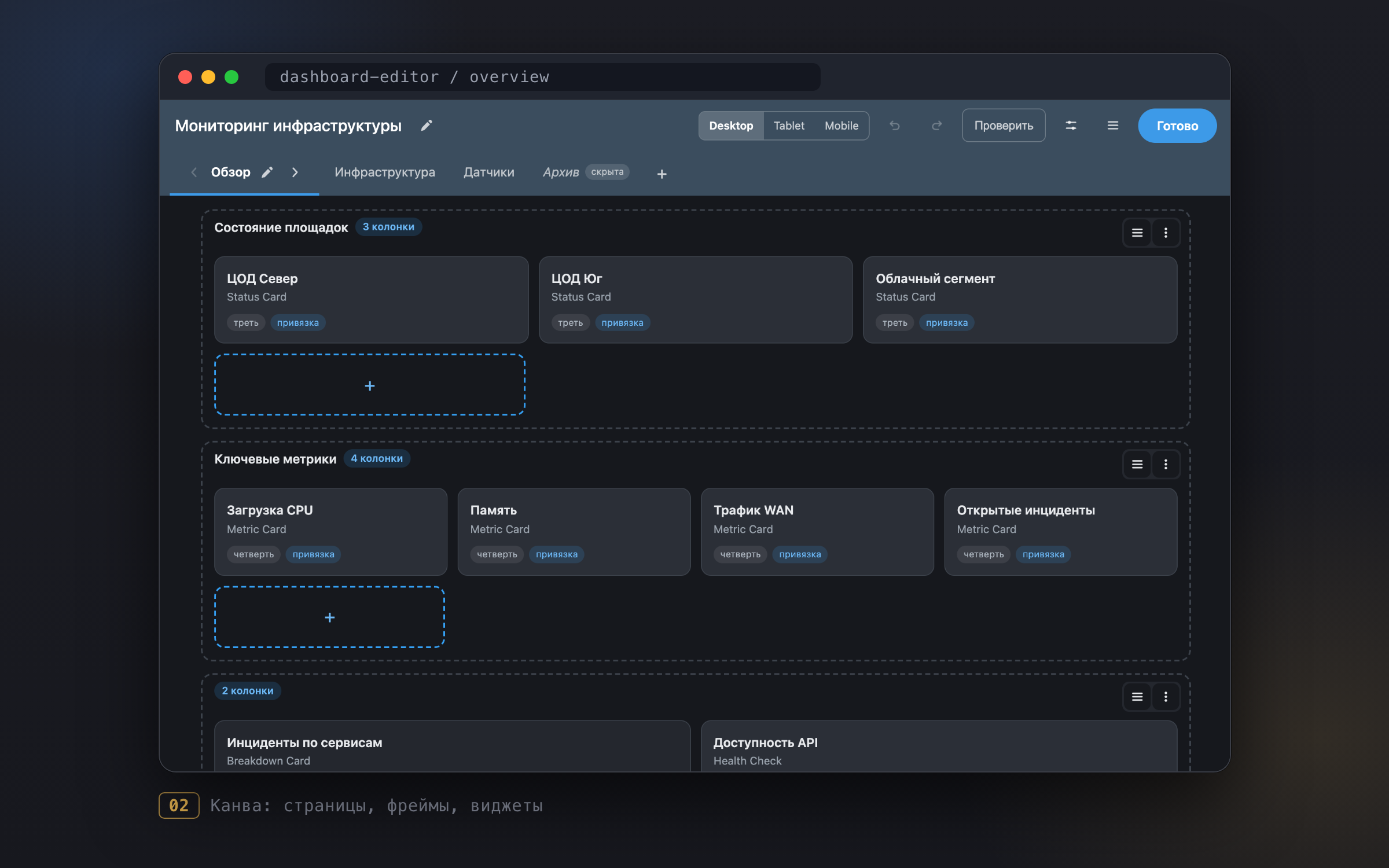Click the 3 колонки badge
Image resolution: width=1389 pixels, height=868 pixels.
point(388,227)
